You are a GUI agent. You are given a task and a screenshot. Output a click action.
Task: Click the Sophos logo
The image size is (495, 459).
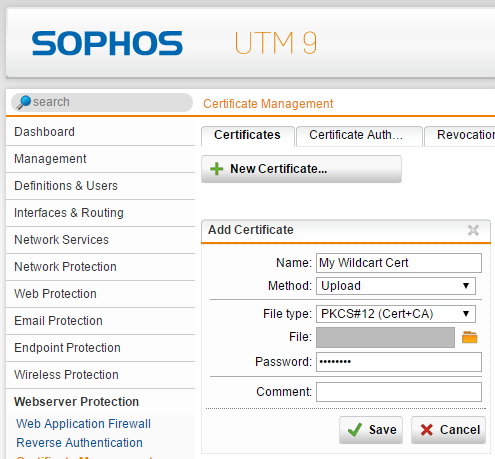tap(107, 43)
